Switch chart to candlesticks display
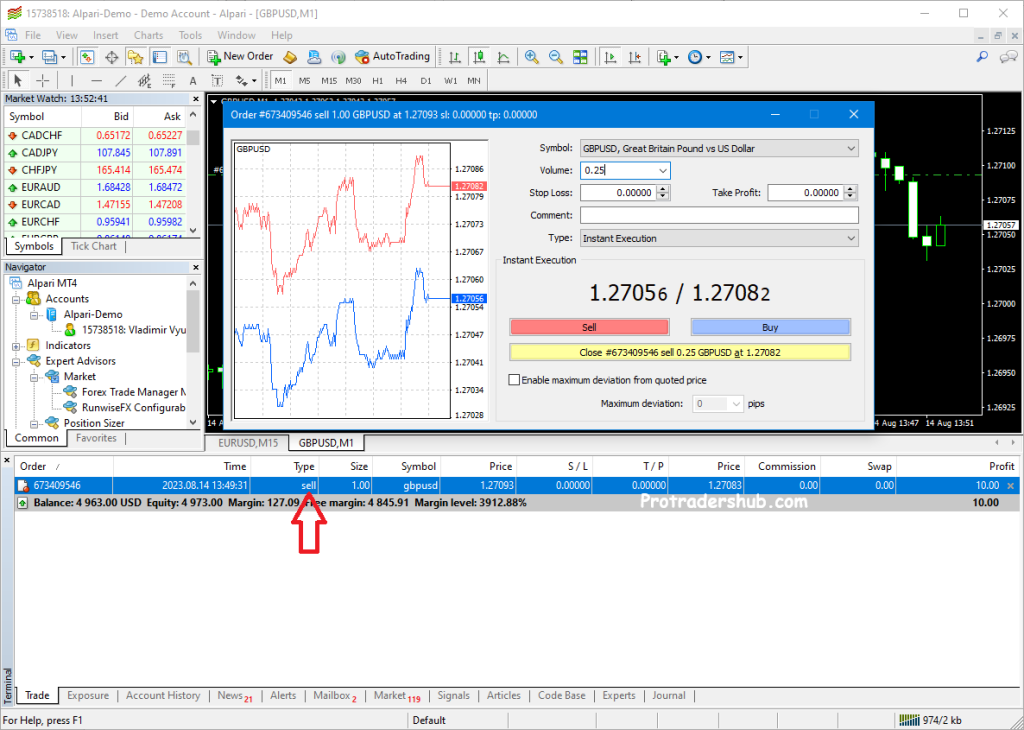The height and width of the screenshot is (730, 1024). [480, 57]
